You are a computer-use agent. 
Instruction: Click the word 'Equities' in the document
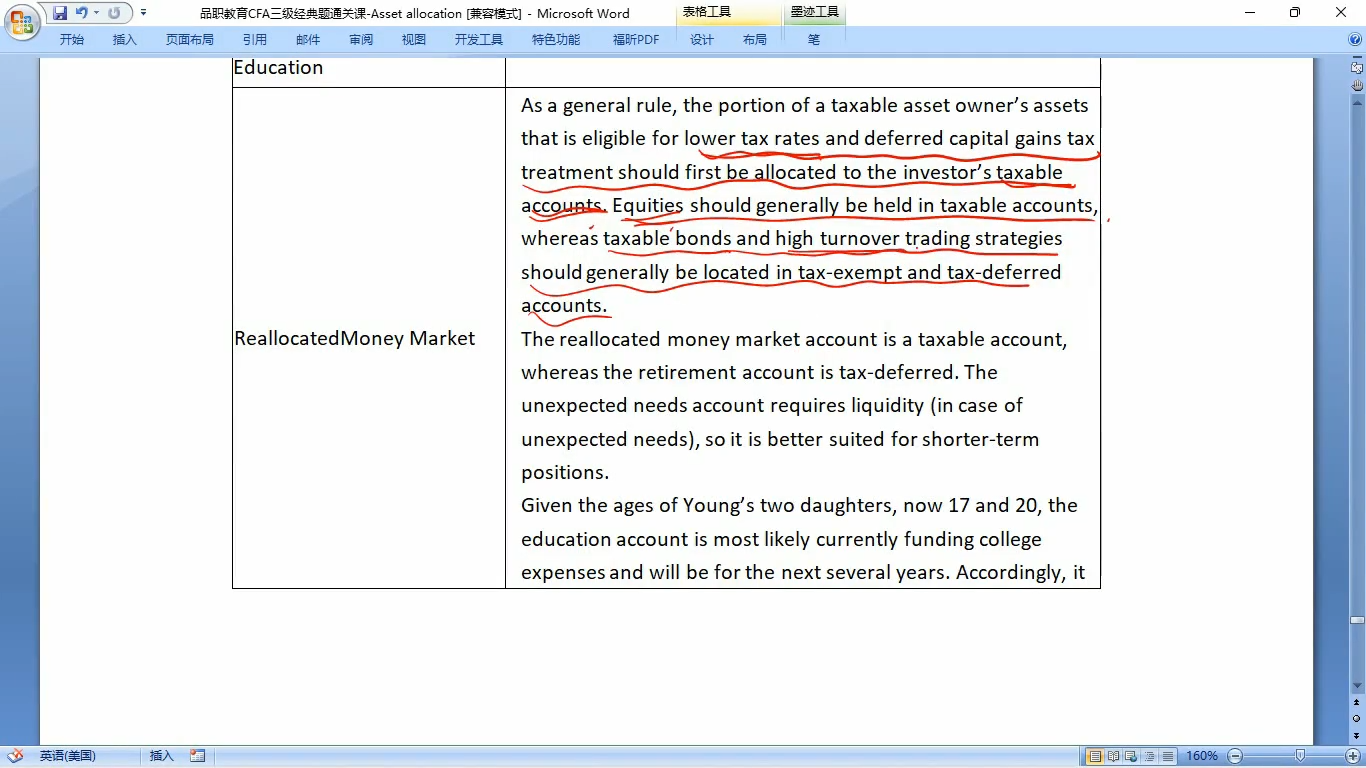pyautogui.click(x=648, y=205)
